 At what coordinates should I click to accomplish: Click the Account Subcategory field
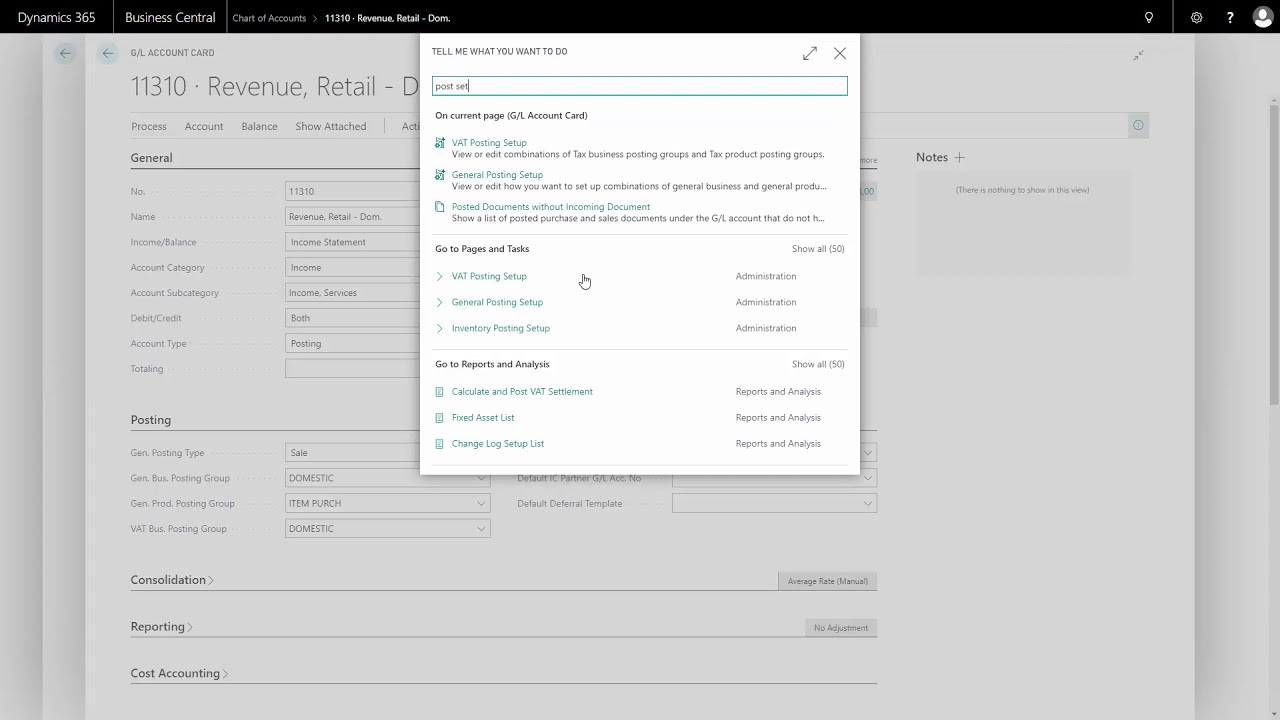[x=353, y=293]
